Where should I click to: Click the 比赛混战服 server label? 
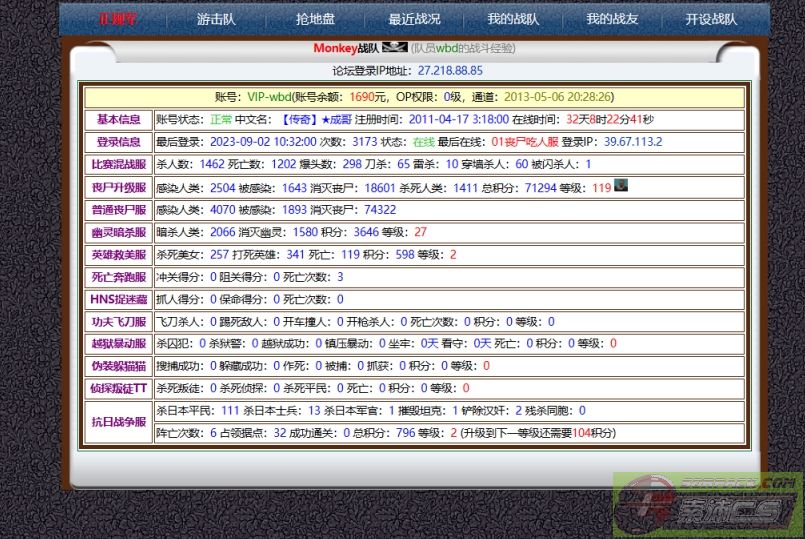coord(118,165)
